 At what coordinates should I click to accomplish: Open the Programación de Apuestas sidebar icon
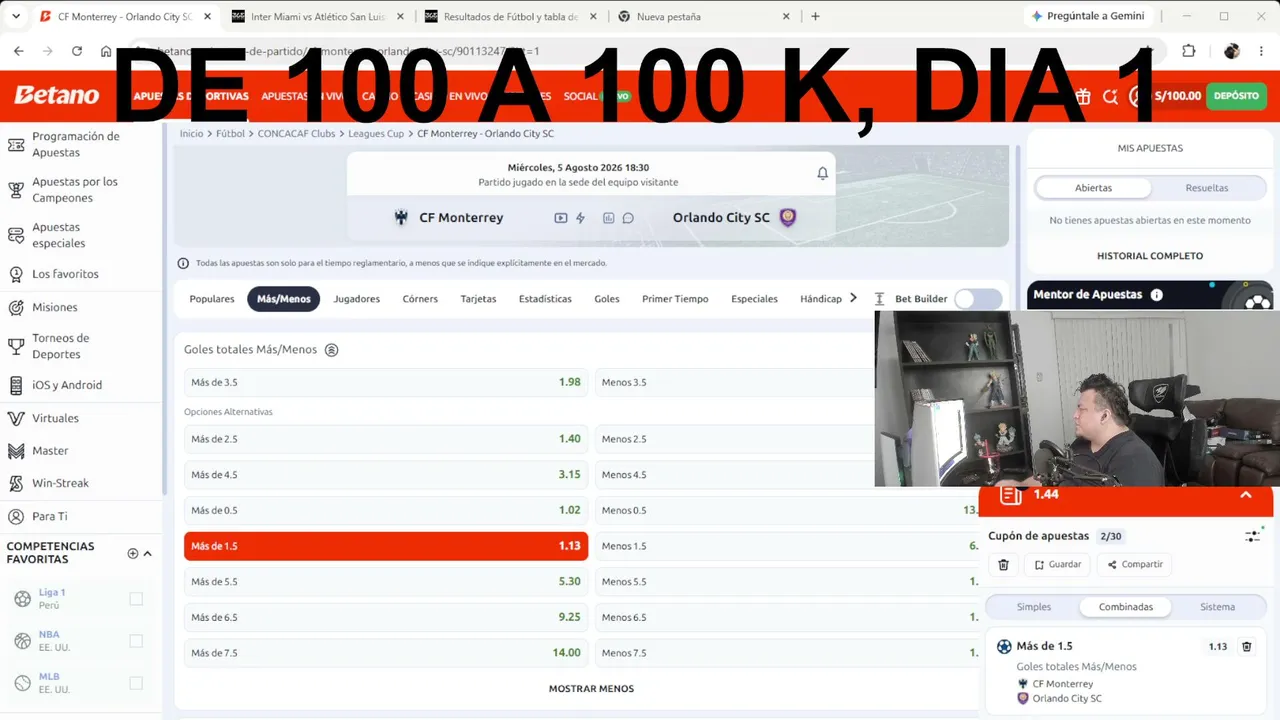point(16,145)
